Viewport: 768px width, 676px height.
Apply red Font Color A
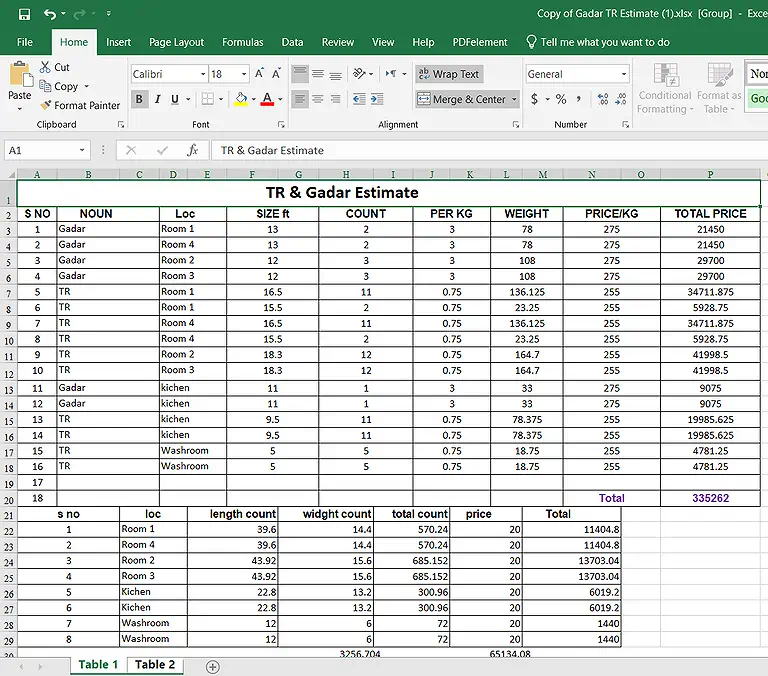coord(267,99)
